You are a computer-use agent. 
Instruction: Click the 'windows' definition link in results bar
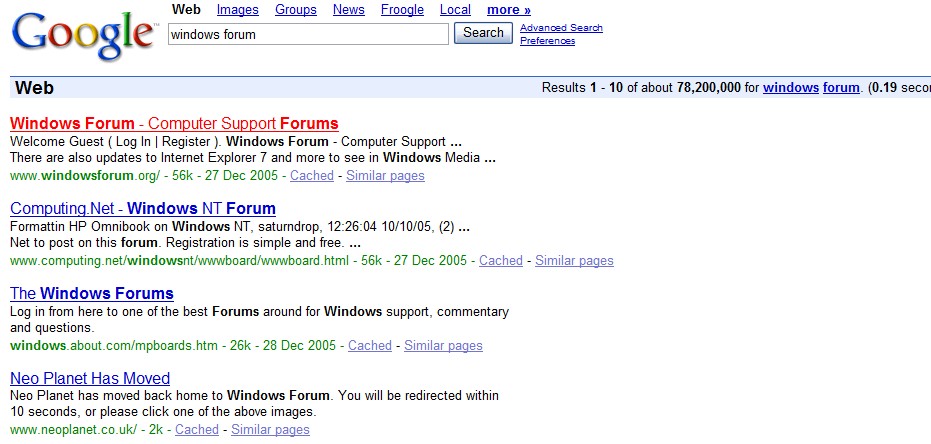pos(791,88)
